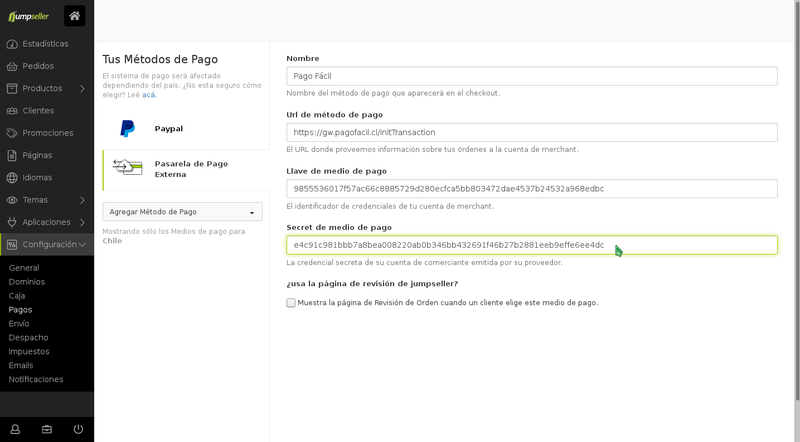Image resolution: width=800 pixels, height=442 pixels.
Task: Click the Aplicaciones plug icon
Action: tap(12, 222)
